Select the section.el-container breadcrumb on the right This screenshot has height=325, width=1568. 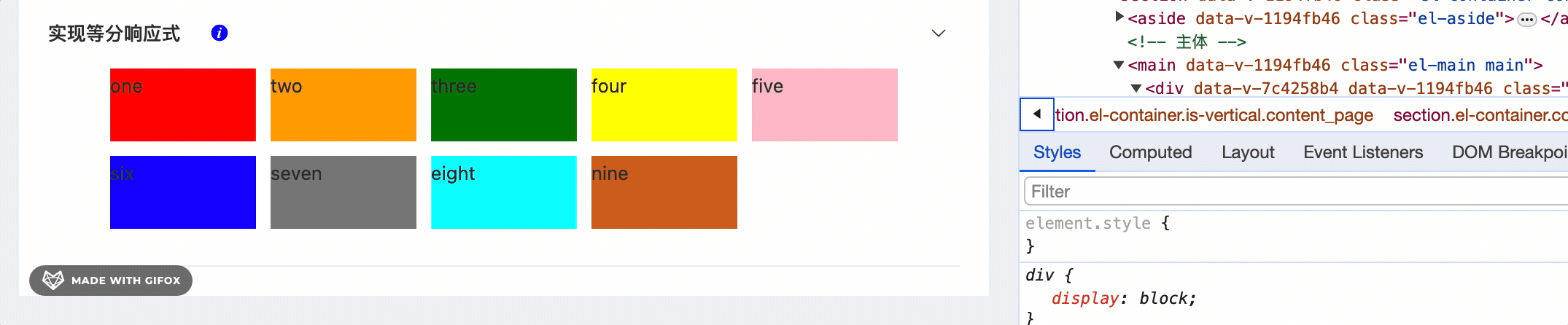pyautogui.click(x=1480, y=115)
